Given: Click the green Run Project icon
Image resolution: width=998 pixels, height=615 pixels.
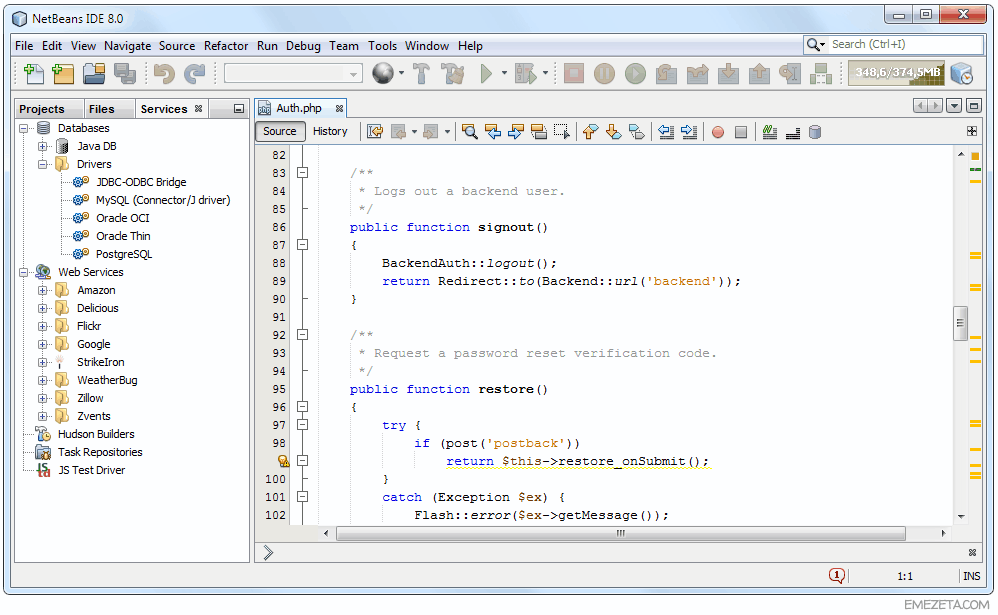Looking at the screenshot, I should (x=486, y=74).
